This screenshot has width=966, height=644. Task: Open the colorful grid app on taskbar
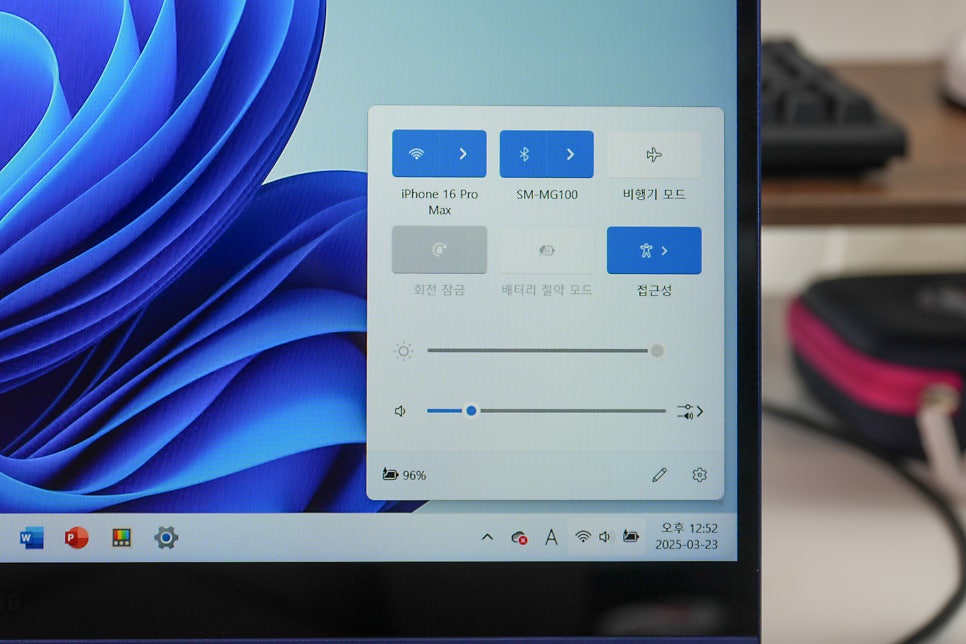click(121, 538)
